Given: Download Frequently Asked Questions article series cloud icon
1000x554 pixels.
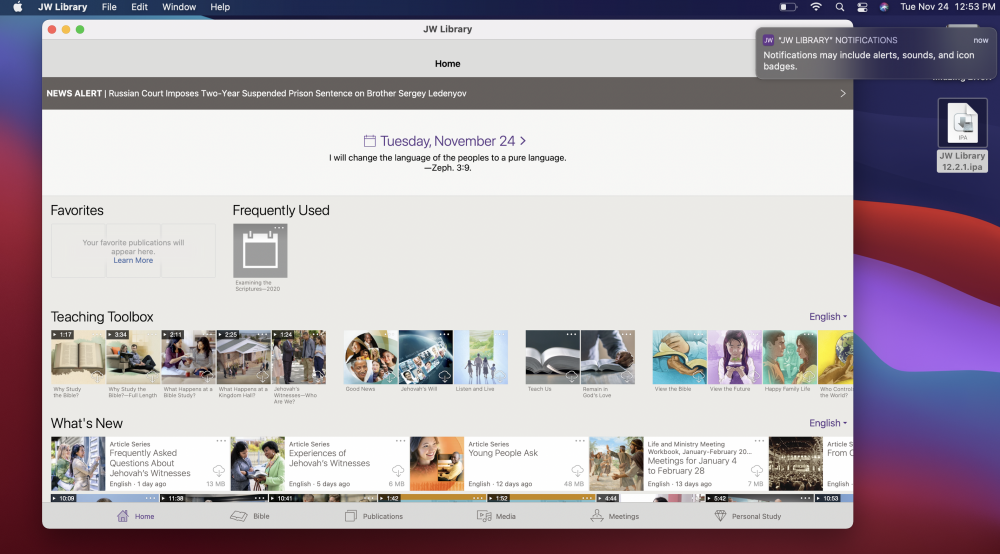Looking at the screenshot, I should tap(219, 470).
